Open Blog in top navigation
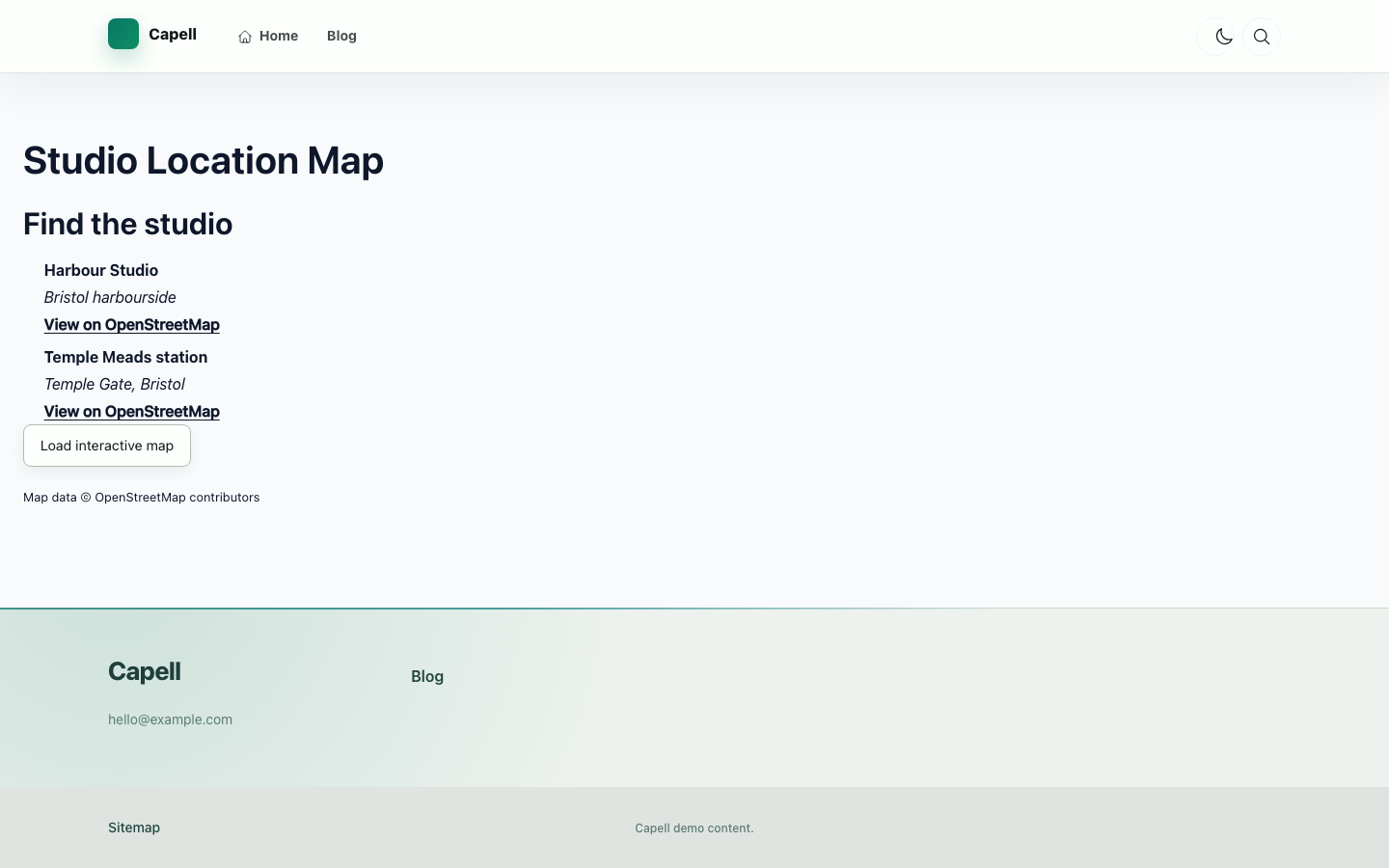The width and height of the screenshot is (1389, 868). pos(341,36)
